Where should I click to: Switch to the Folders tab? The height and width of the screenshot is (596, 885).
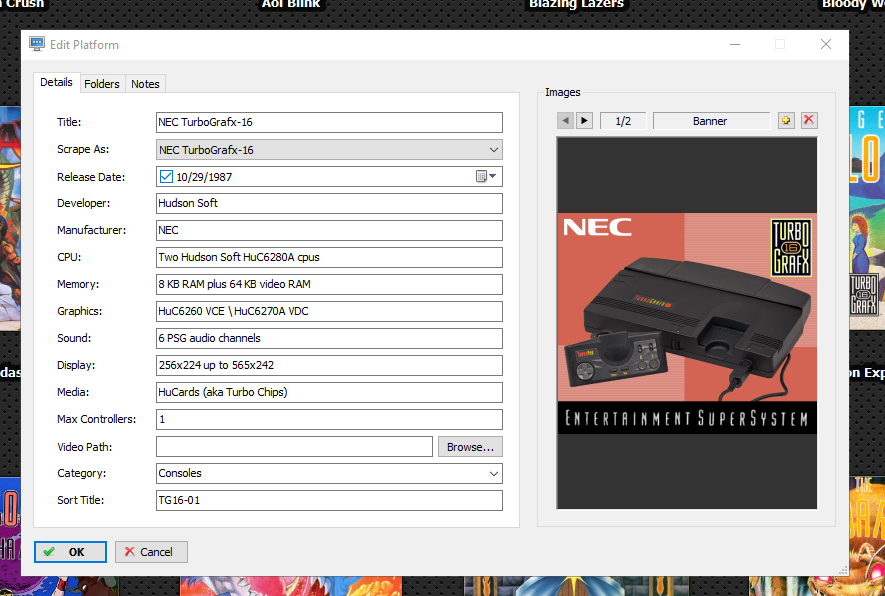102,84
